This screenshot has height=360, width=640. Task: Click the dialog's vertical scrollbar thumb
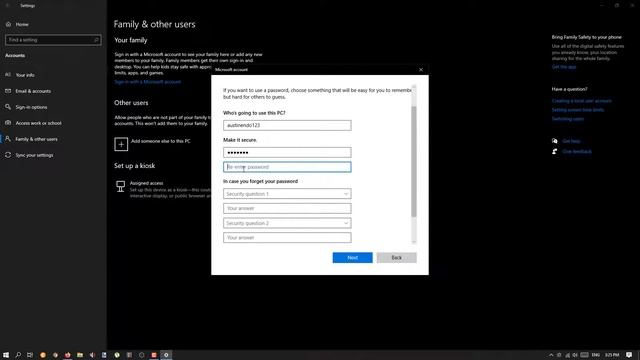pyautogui.click(x=414, y=161)
